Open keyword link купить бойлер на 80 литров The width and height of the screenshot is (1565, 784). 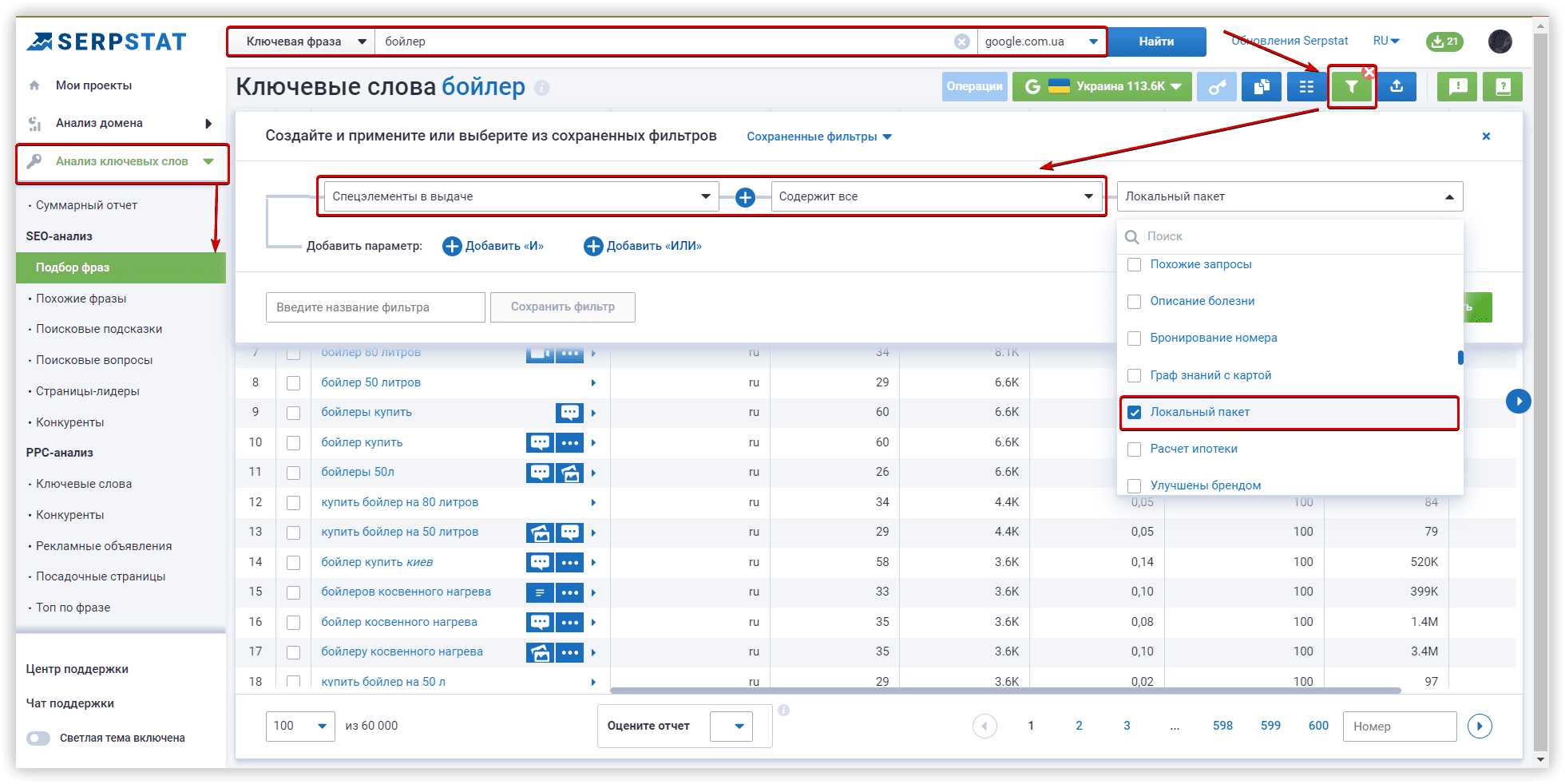[399, 503]
